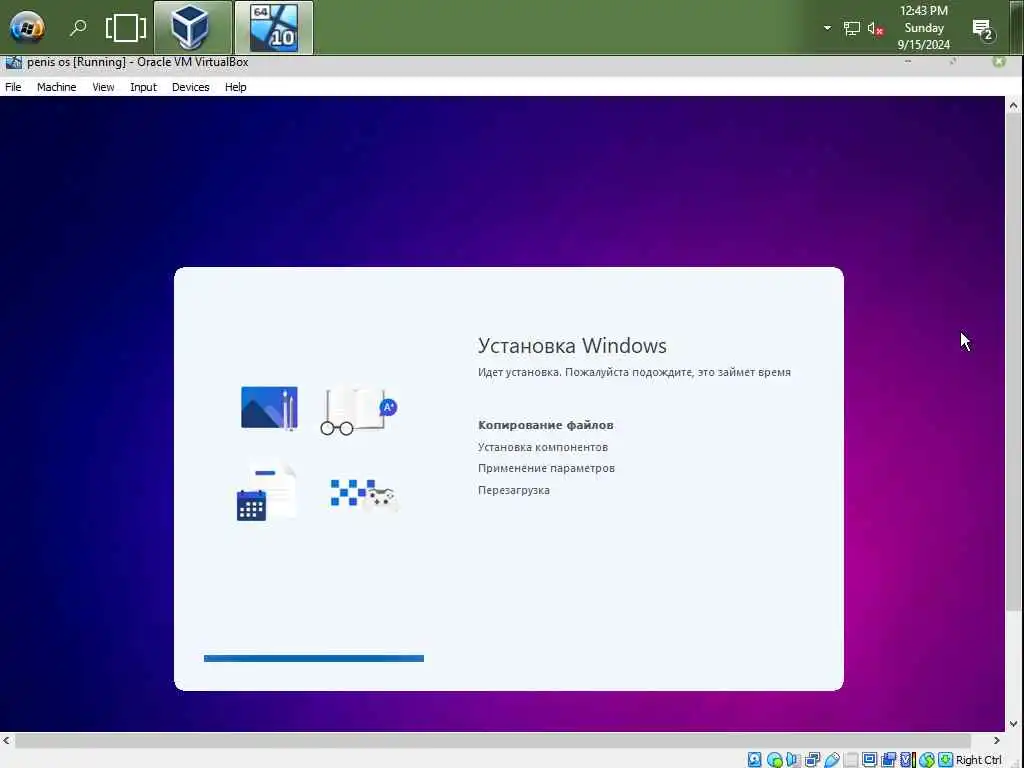Click the vertical scrollbar down arrow

1014,724
